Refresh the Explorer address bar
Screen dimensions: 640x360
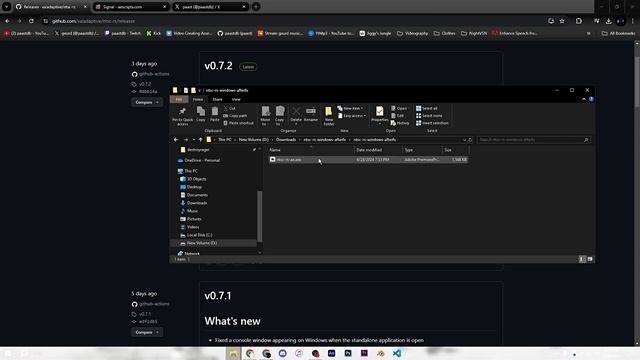tap(470, 140)
